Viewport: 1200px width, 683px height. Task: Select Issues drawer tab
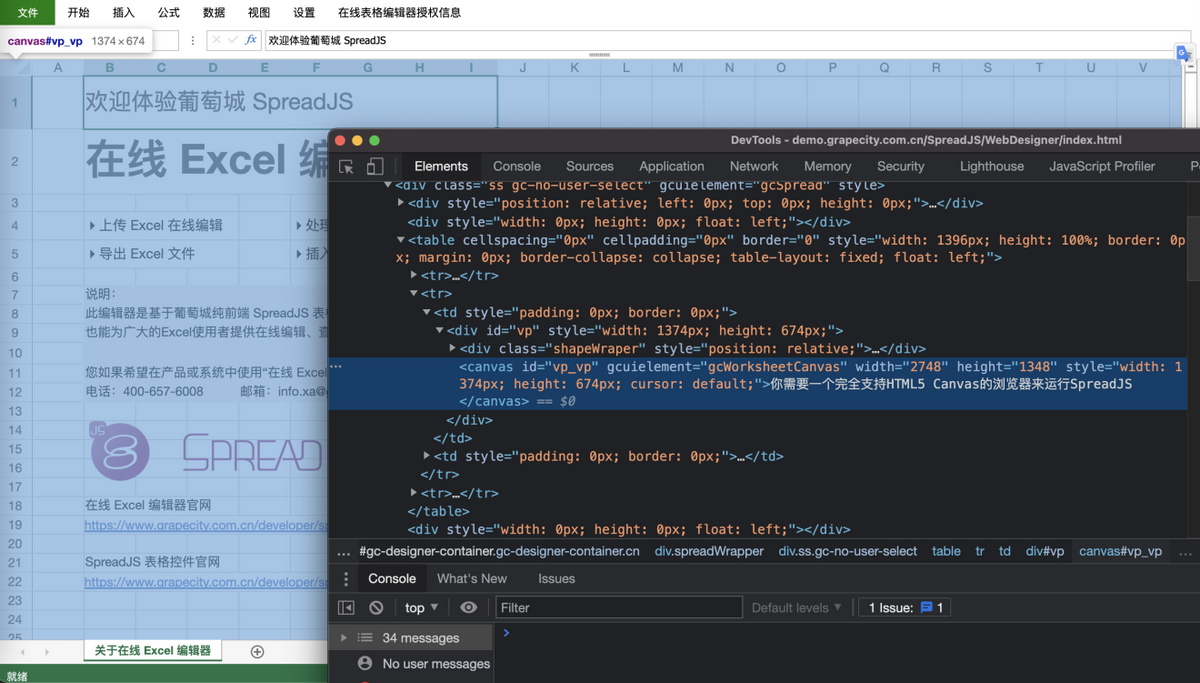pos(557,578)
